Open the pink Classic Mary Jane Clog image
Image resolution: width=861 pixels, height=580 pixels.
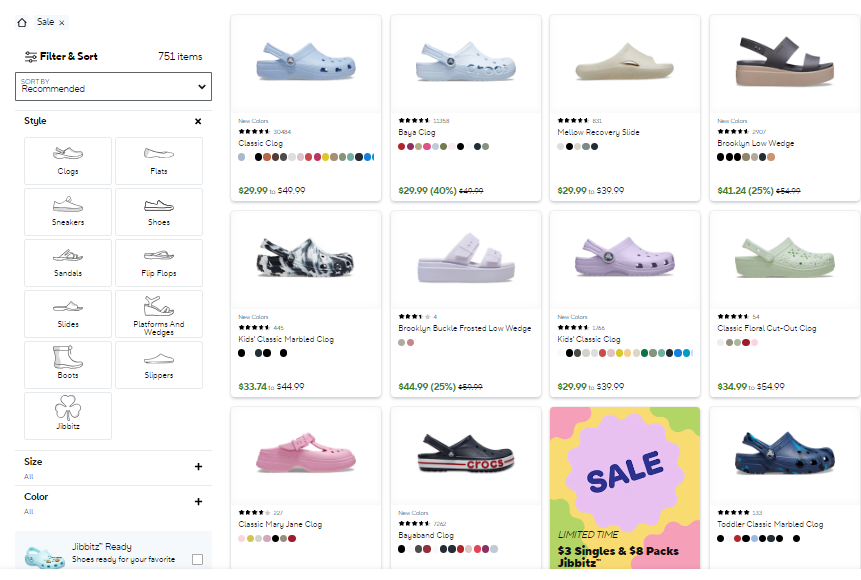point(306,455)
